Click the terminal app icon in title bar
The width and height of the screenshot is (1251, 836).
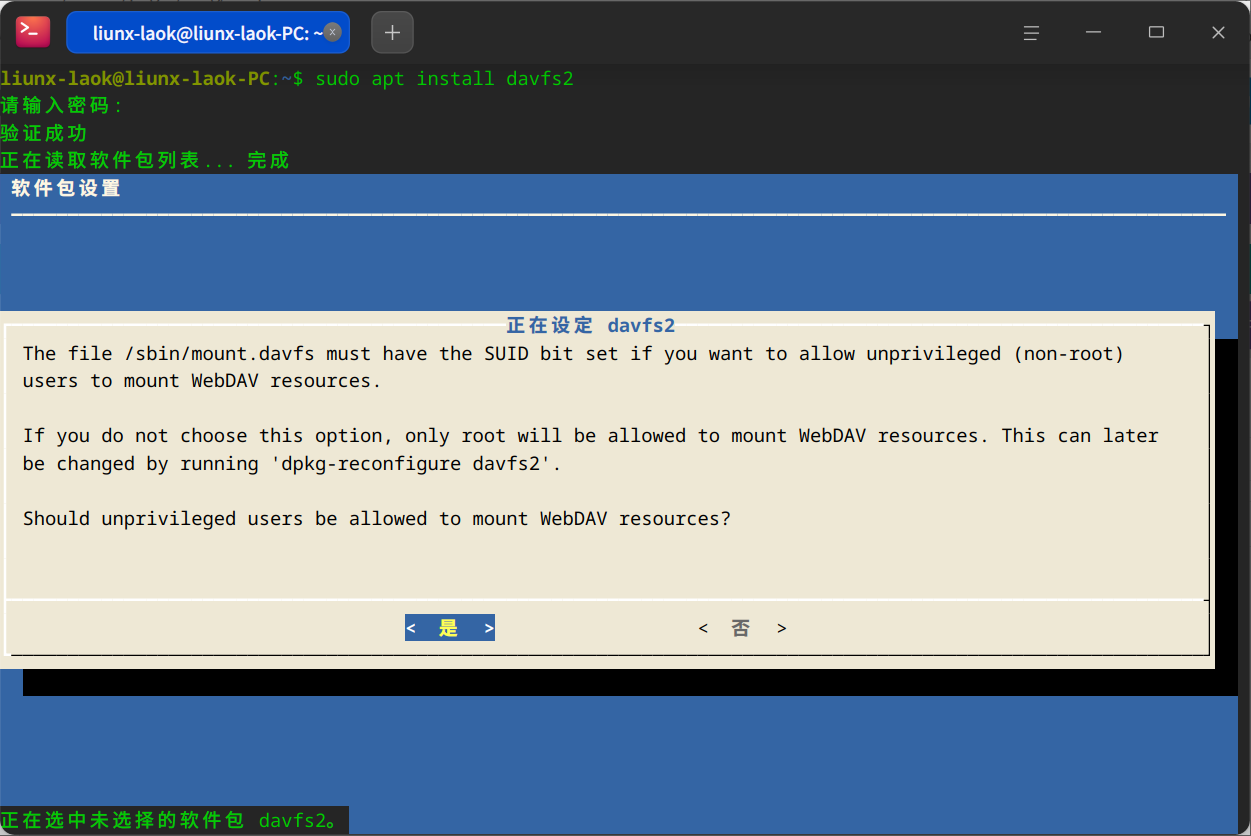click(x=32, y=32)
